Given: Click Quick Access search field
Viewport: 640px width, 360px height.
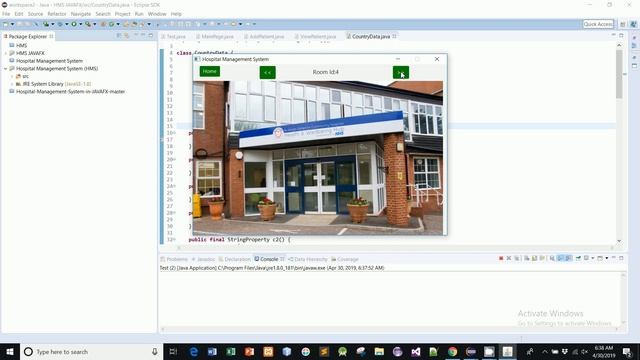Looking at the screenshot, I should pos(598,24).
